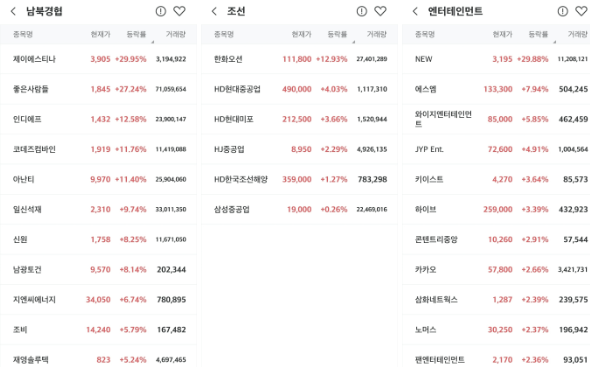This screenshot has height=367, width=590.
Task: Favorite the 엔터테인먼트 theme with heart
Action: pos(581,11)
